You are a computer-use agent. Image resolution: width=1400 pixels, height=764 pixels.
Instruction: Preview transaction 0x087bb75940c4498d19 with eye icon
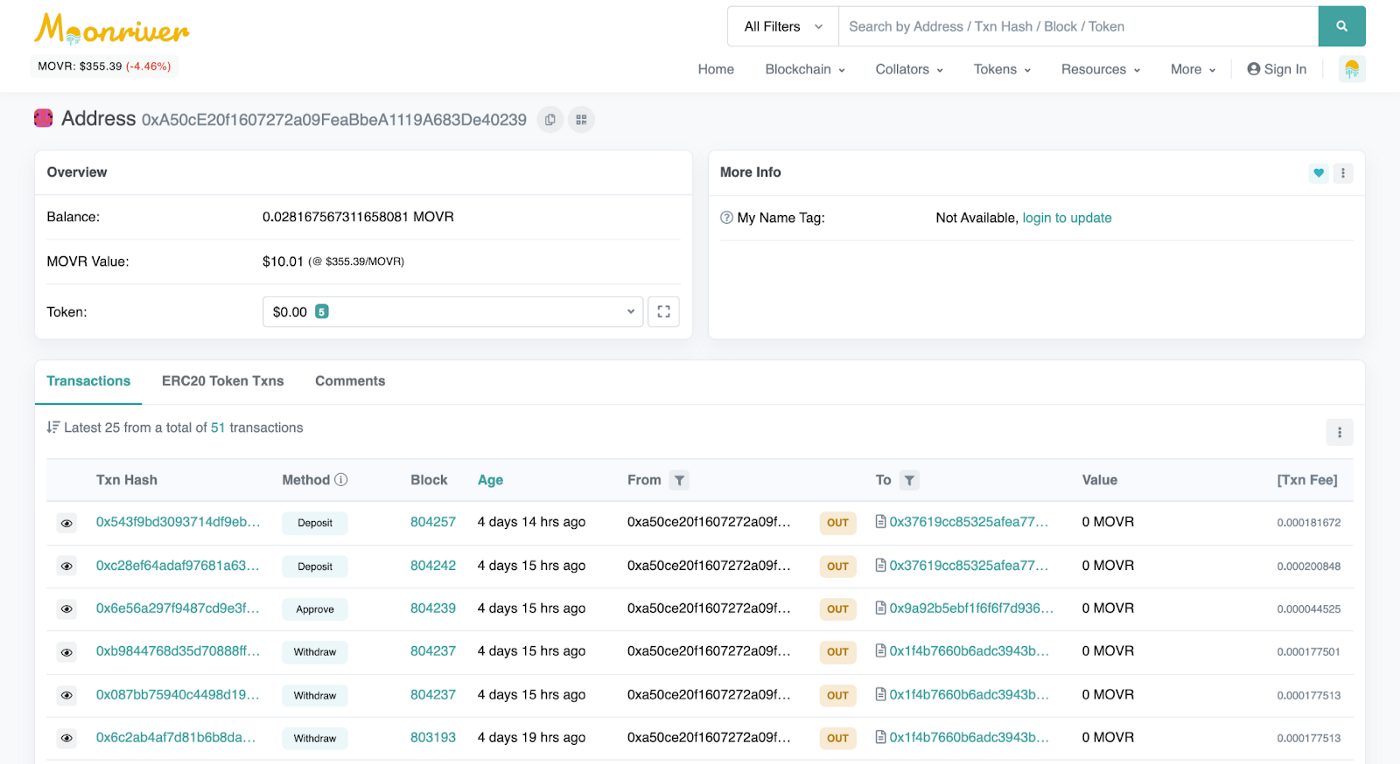coord(67,695)
